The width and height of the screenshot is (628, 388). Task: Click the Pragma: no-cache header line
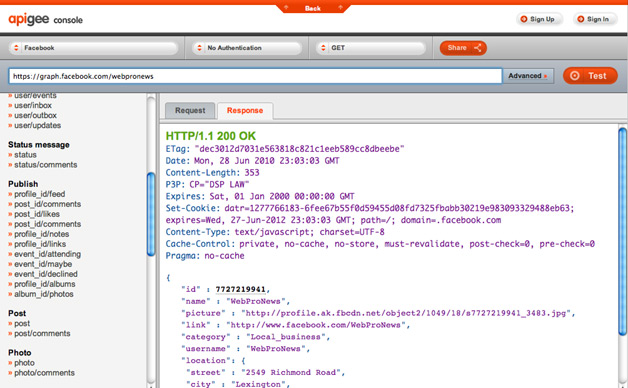tap(205, 256)
